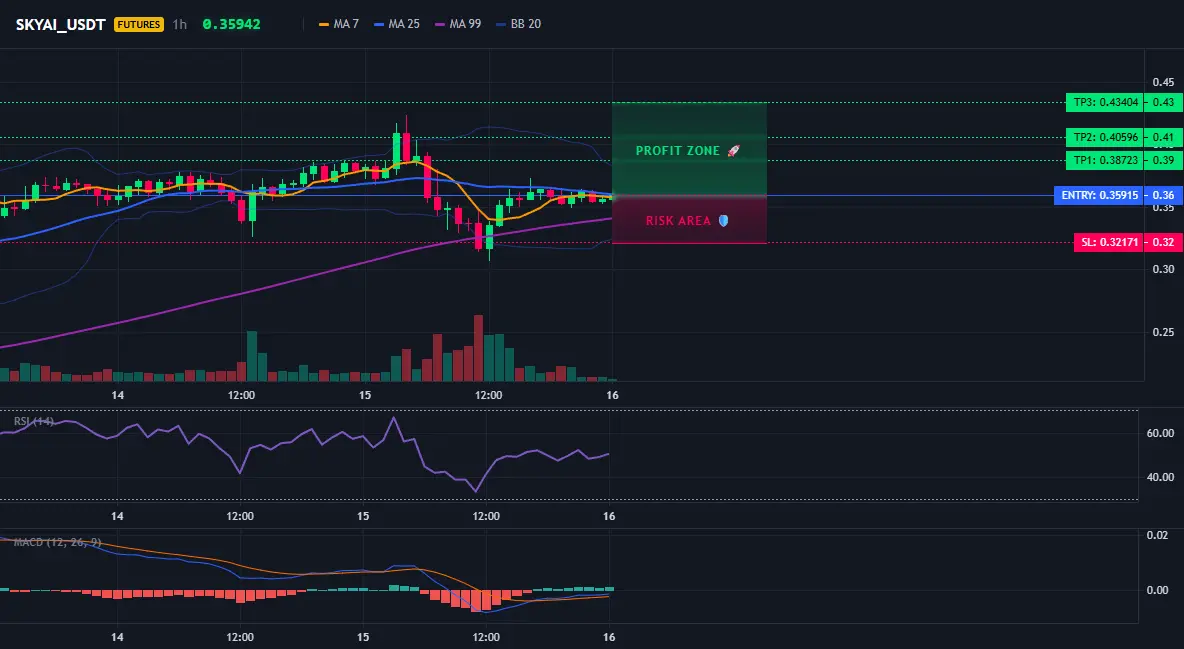Click the TP2: 0.40596 label
Screen dimensions: 1184x649
[1105, 137]
